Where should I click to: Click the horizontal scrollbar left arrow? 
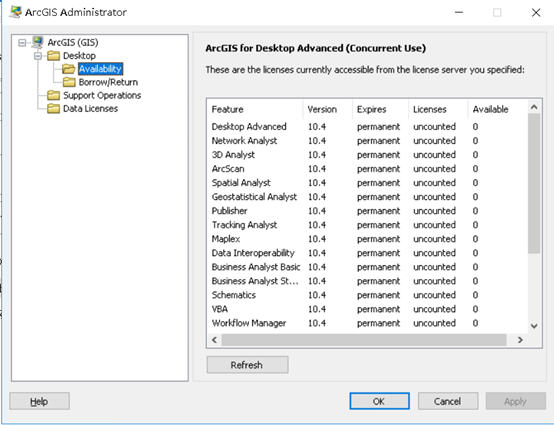214,340
